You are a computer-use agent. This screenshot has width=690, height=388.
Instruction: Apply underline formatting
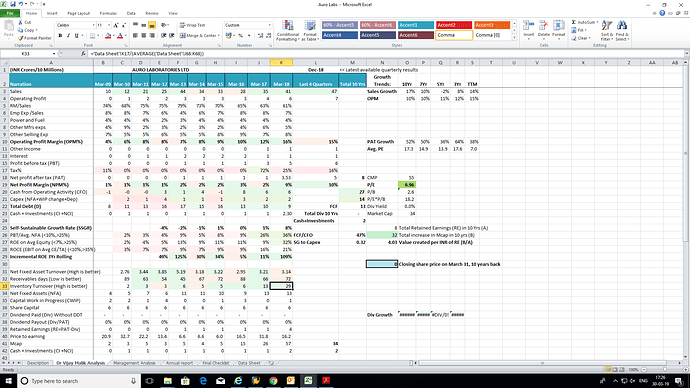pyautogui.click(x=77, y=36)
